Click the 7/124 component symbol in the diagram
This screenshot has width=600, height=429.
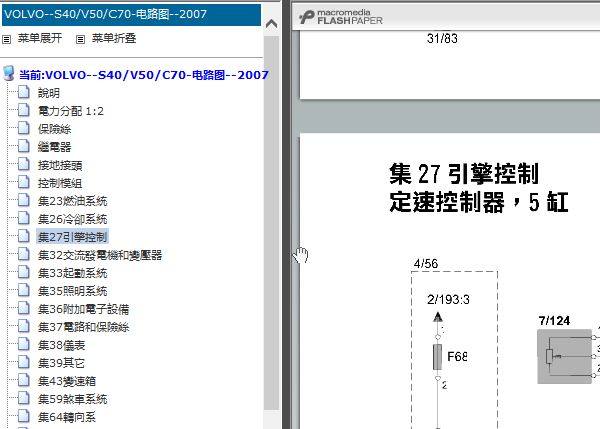click(x=564, y=356)
